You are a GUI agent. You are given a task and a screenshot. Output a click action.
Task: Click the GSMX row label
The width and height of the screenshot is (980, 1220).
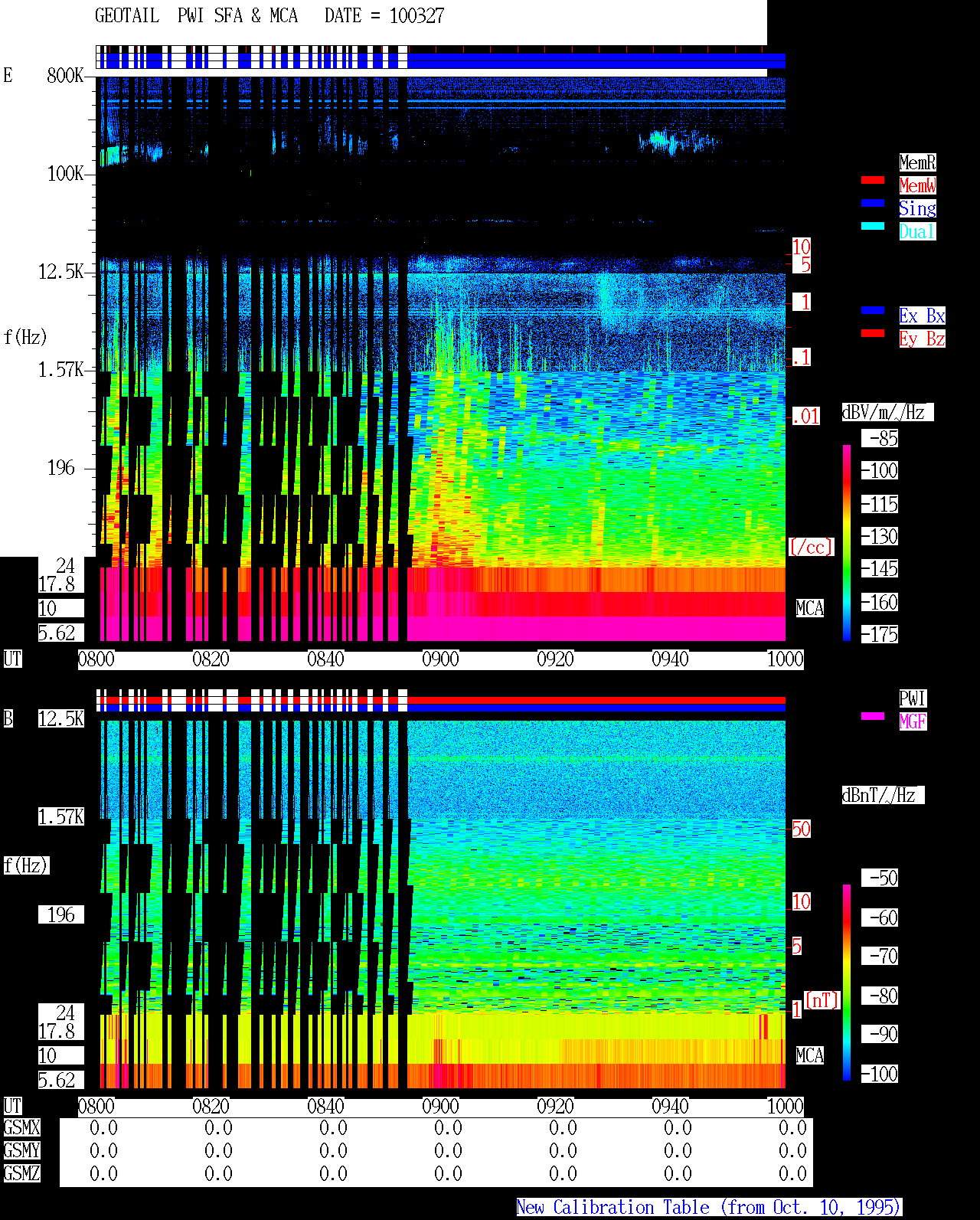pos(22,1127)
